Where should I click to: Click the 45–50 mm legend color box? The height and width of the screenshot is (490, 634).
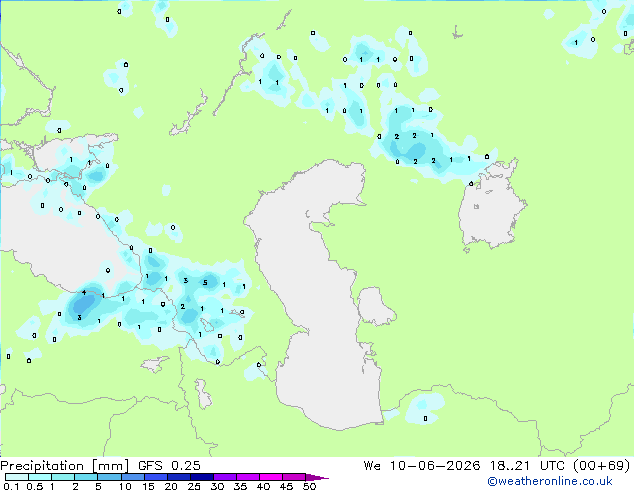(294, 477)
